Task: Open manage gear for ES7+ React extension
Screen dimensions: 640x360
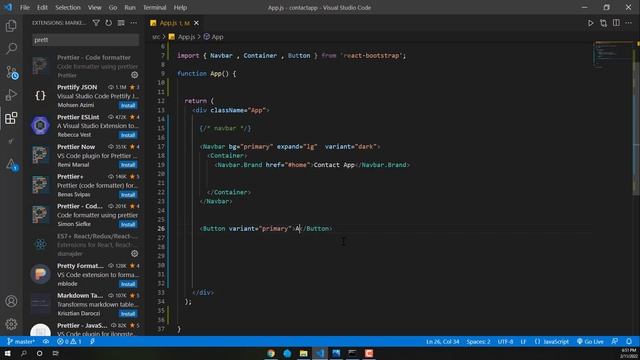Action: (135, 253)
